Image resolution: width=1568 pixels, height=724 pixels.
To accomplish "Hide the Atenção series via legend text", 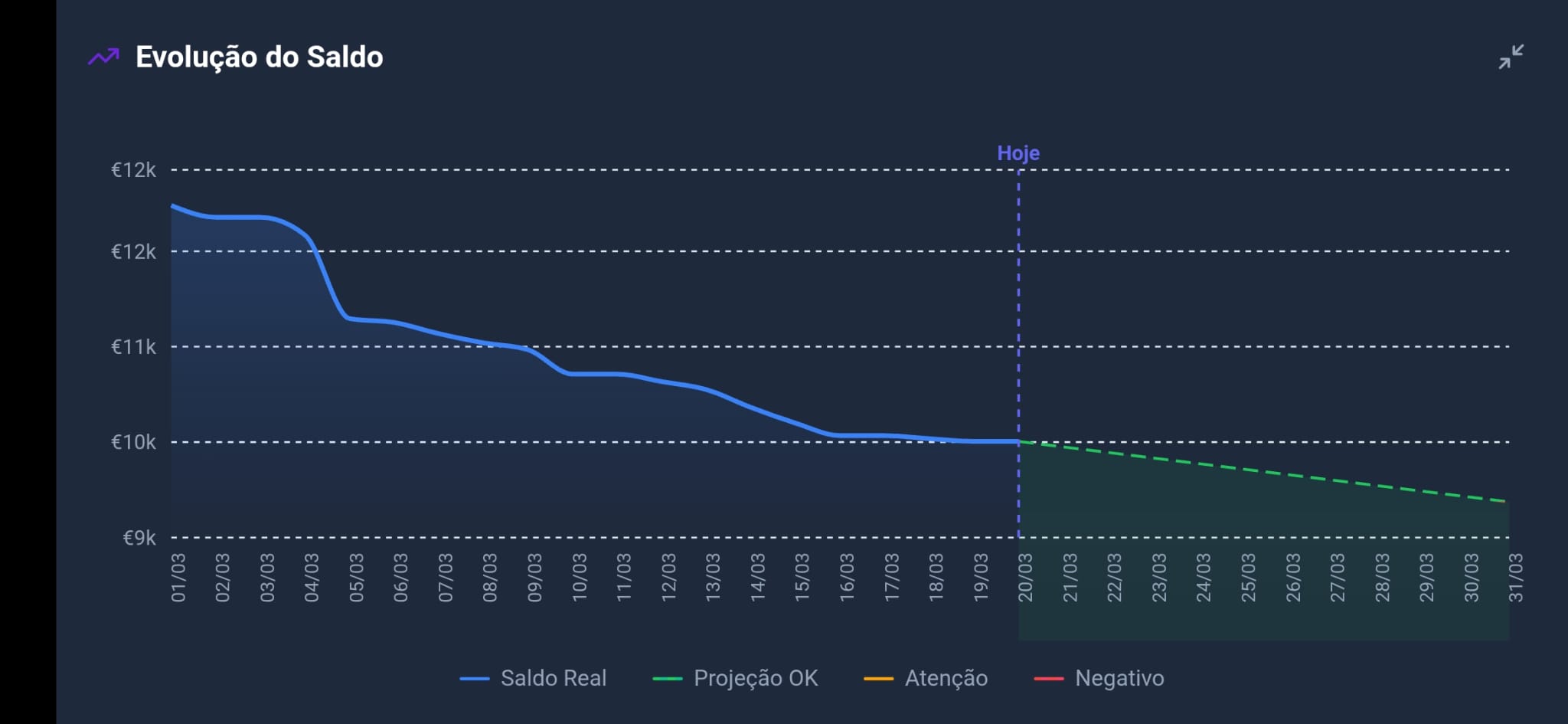I will [946, 678].
